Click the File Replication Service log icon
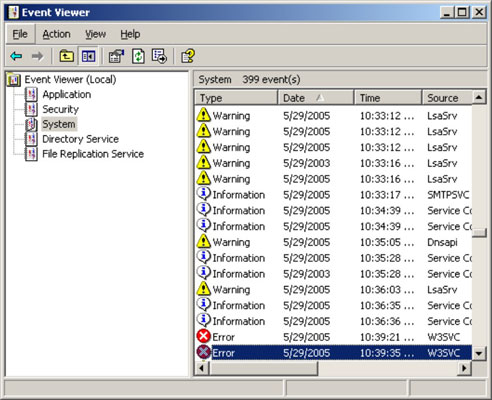Screen dimensions: 492x400 (x=31, y=154)
